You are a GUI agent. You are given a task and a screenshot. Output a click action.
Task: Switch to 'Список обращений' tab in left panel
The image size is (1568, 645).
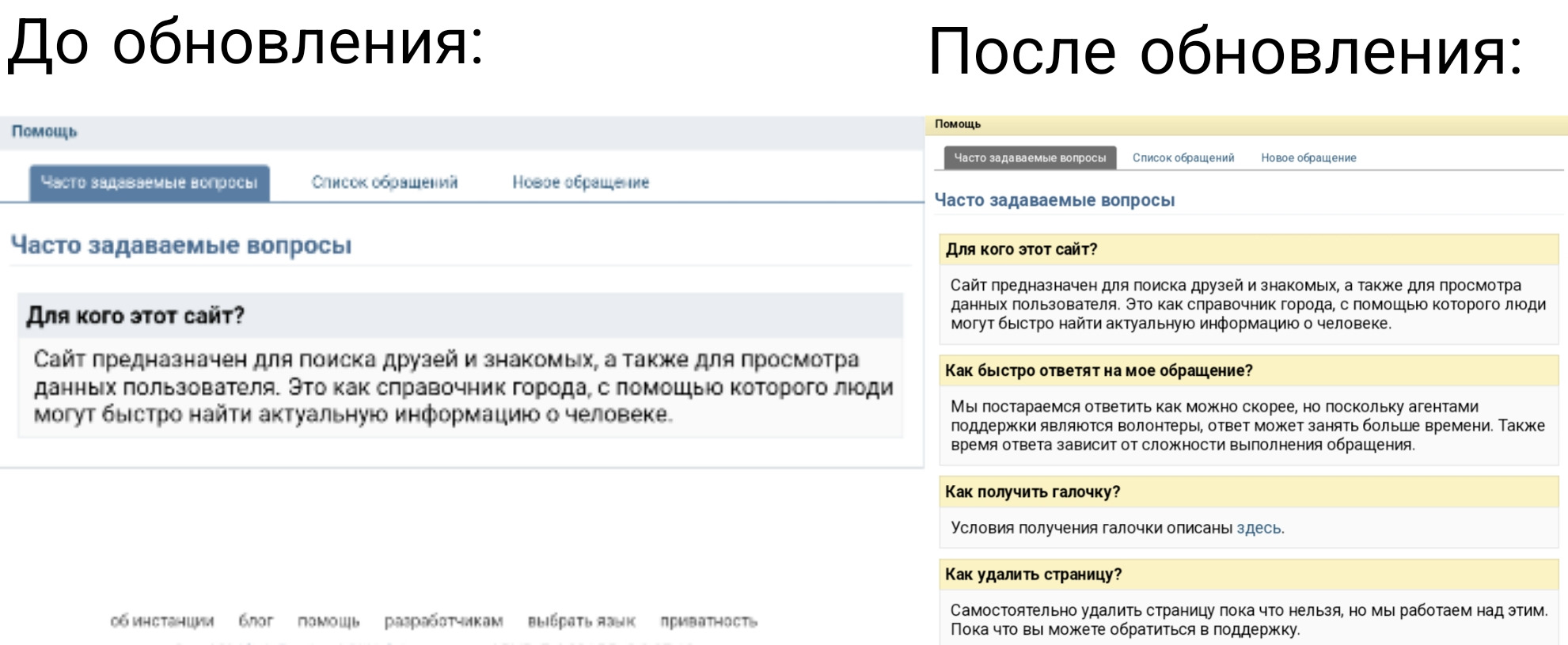pyautogui.click(x=384, y=183)
